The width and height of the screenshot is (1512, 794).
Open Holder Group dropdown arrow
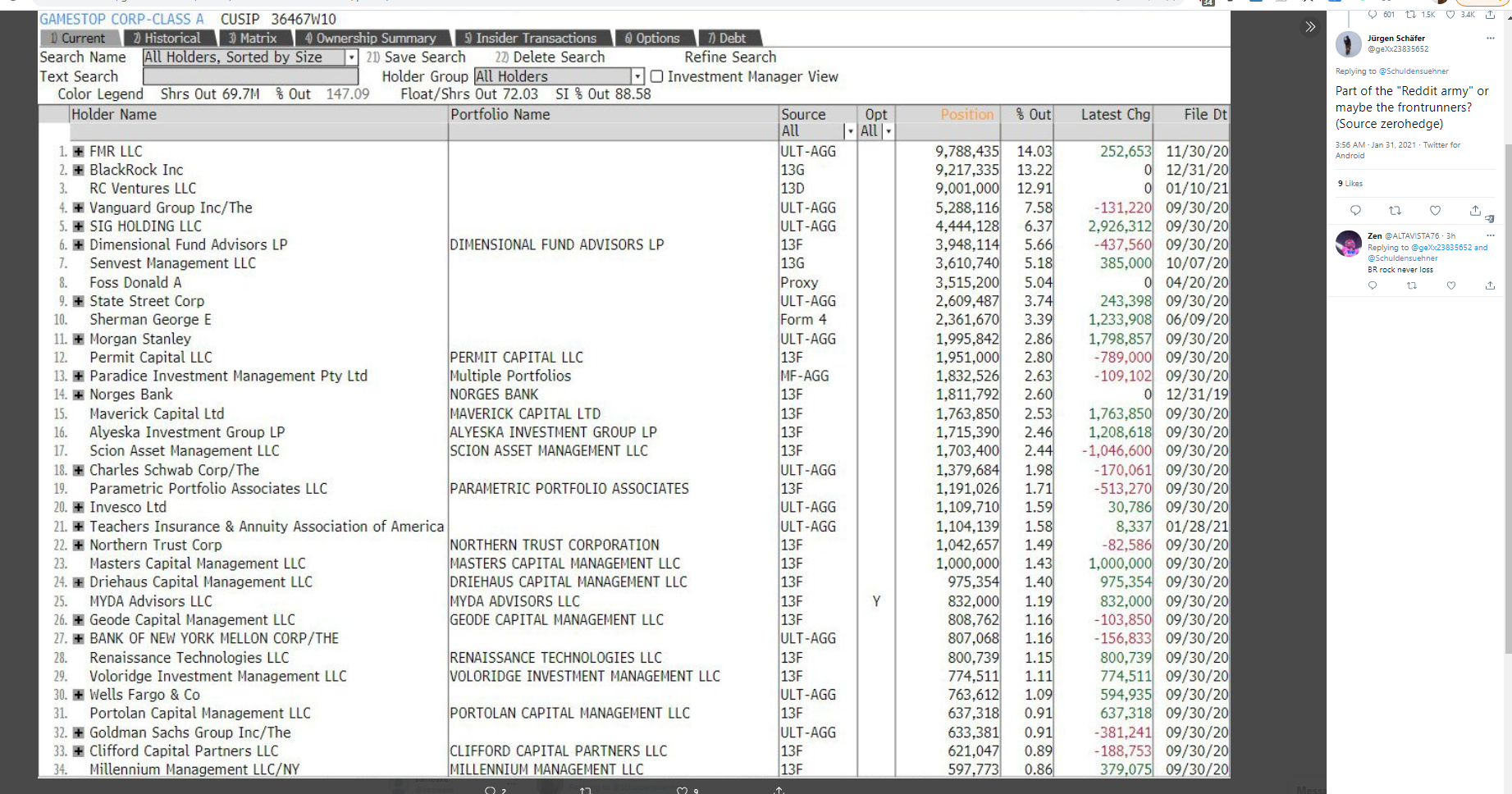tap(637, 76)
